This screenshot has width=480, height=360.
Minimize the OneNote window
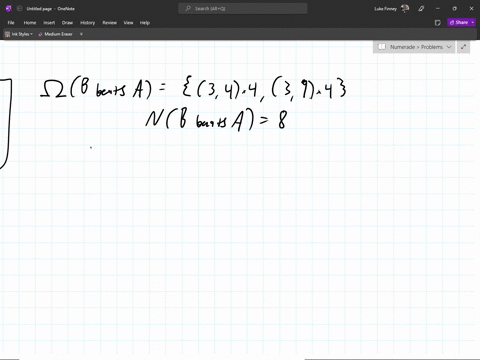tap(438, 9)
